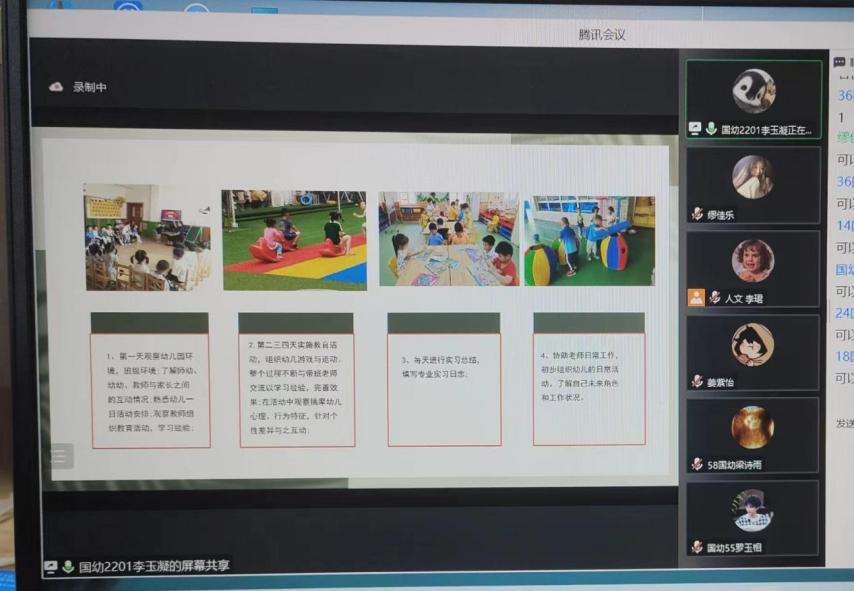Click the slide menu icon at lower left
Viewport: 854px width, 591px height.
coord(59,456)
